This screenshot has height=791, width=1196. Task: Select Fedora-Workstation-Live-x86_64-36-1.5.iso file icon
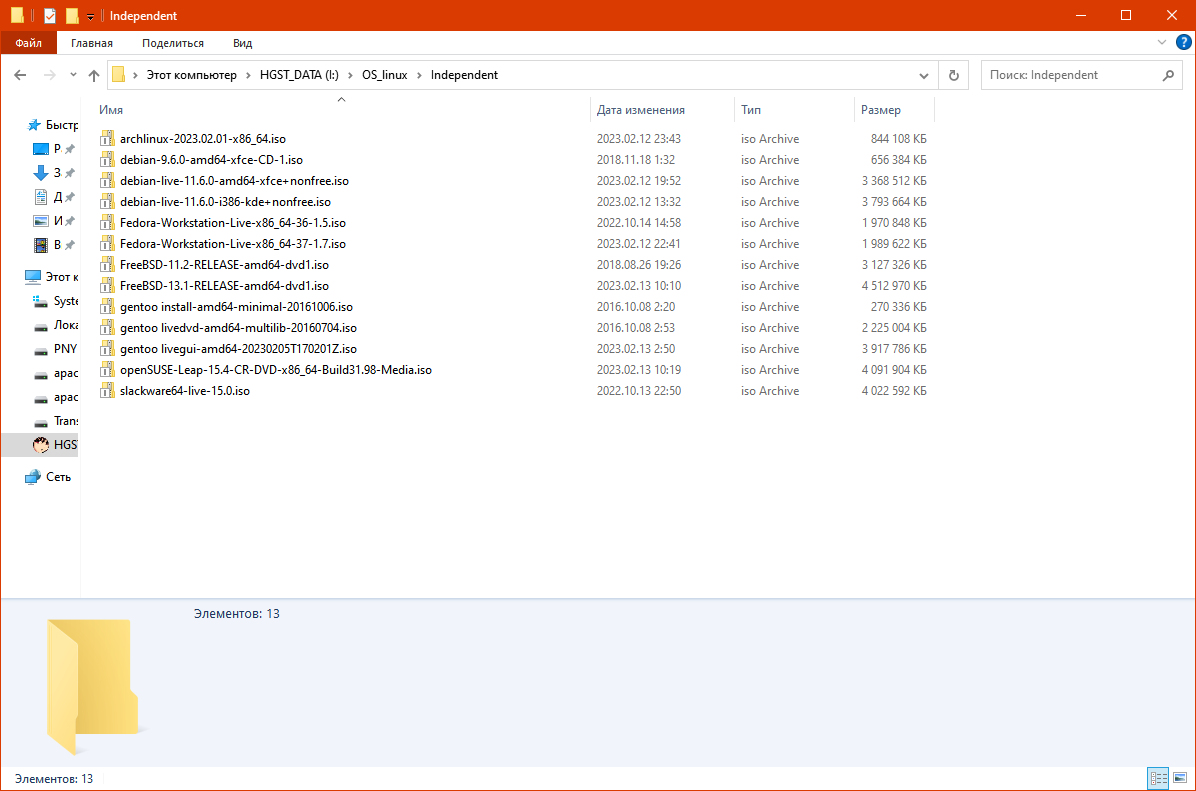(108, 223)
